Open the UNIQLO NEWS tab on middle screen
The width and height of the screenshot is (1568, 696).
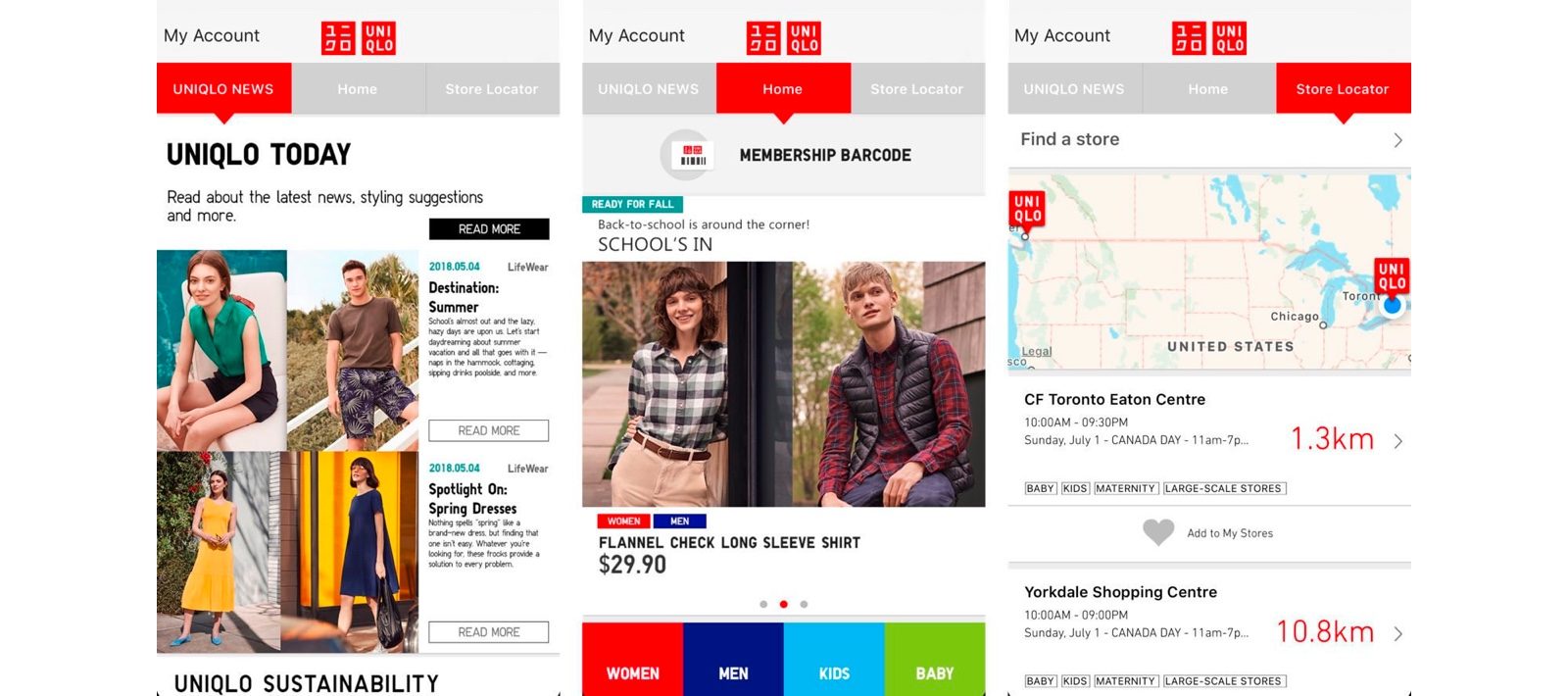[649, 88]
